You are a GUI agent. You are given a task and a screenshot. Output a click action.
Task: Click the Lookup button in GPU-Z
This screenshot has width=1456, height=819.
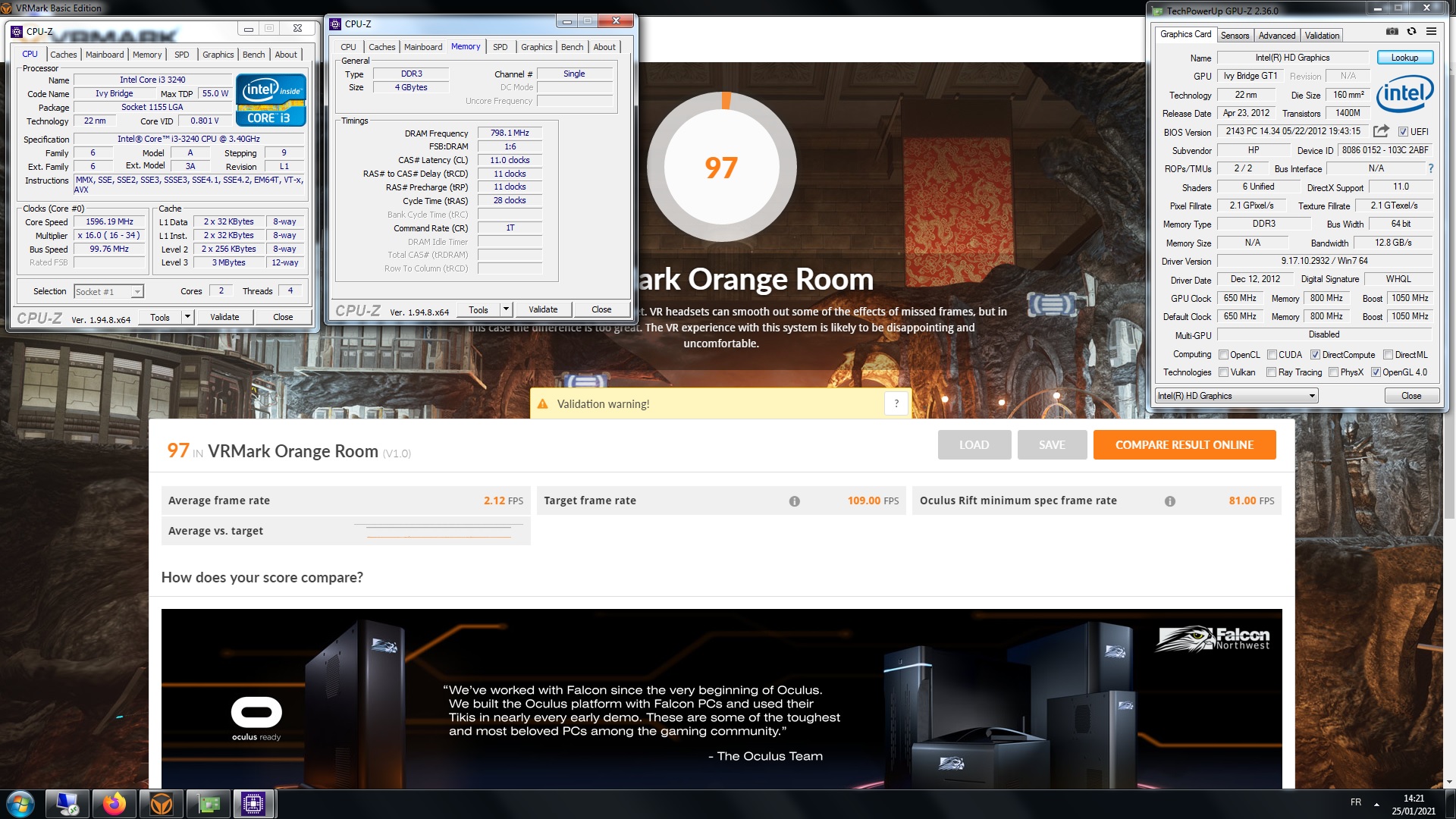point(1404,58)
